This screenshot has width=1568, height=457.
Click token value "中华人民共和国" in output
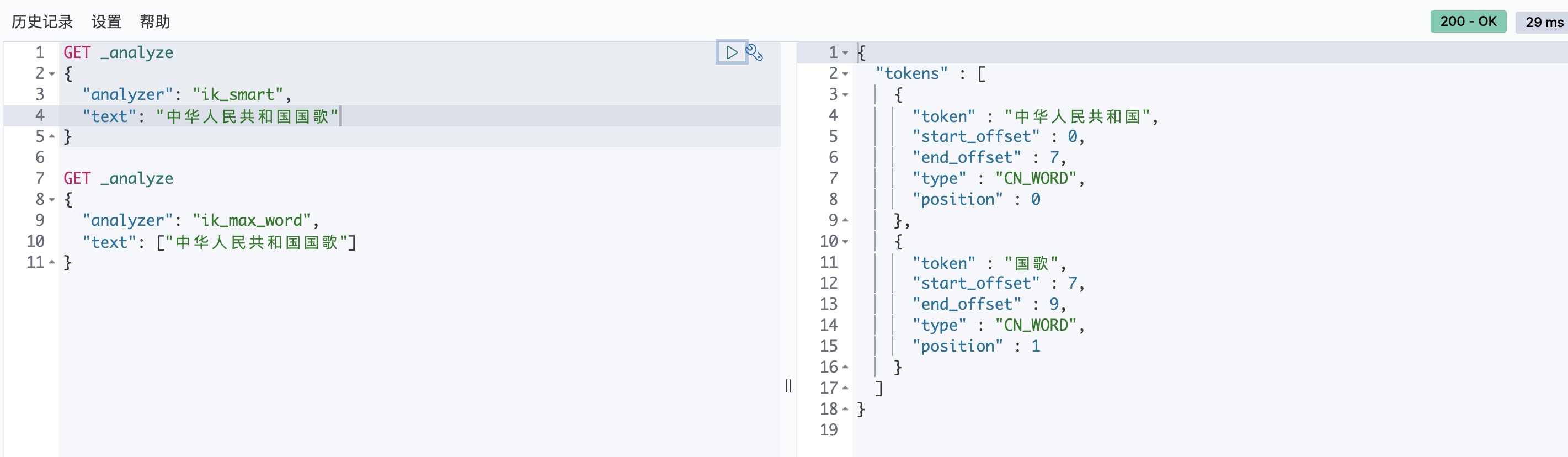pyautogui.click(x=1078, y=116)
